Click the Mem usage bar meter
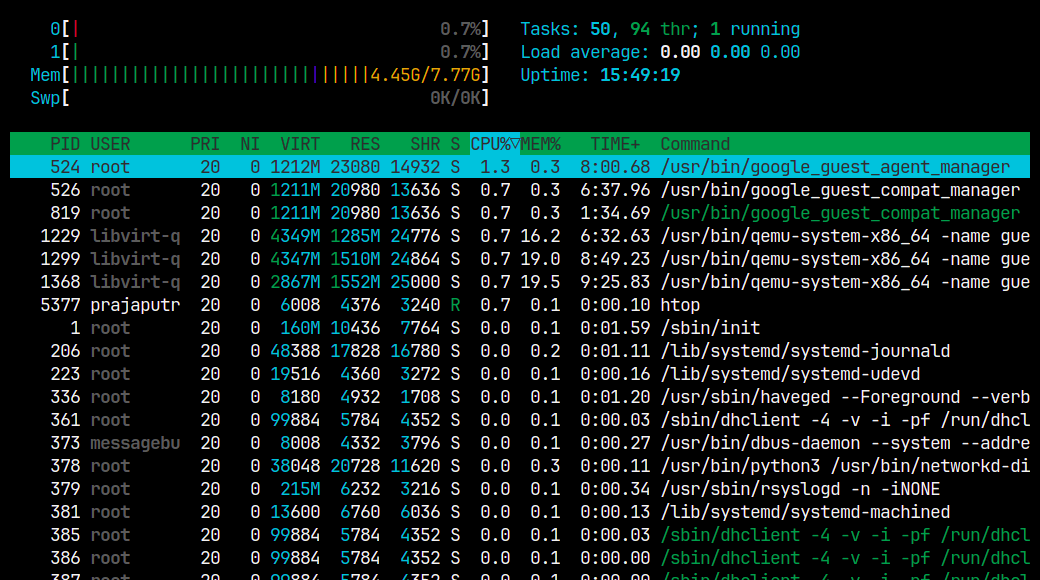1040x580 pixels. click(x=260, y=75)
